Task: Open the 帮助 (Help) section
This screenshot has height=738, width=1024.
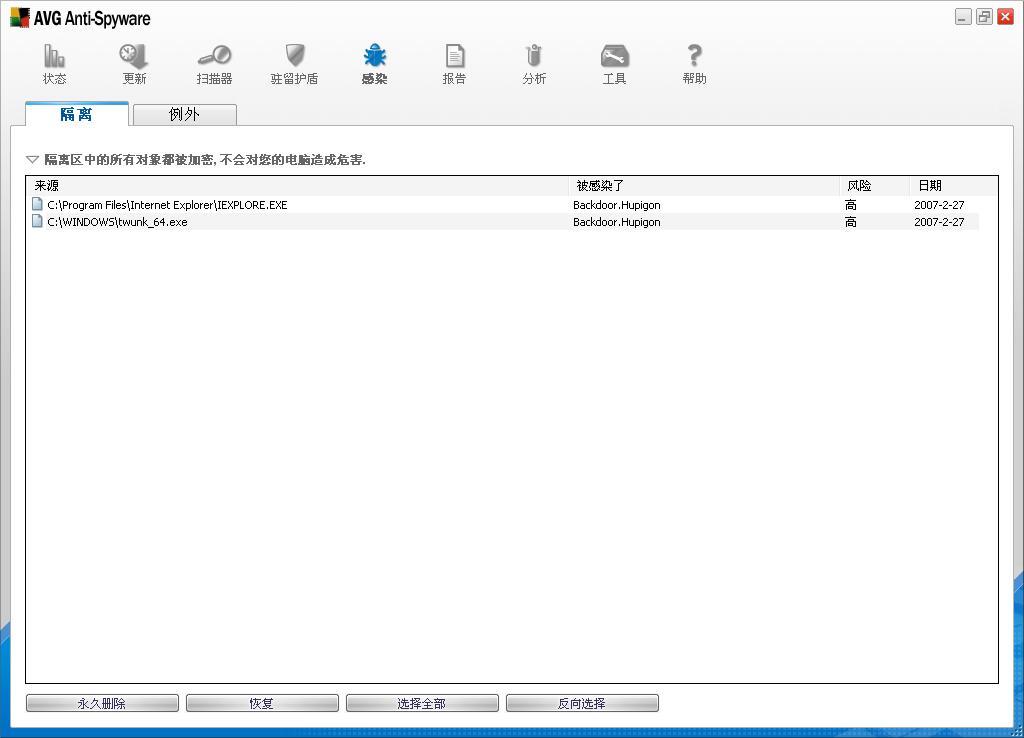Action: coord(694,64)
